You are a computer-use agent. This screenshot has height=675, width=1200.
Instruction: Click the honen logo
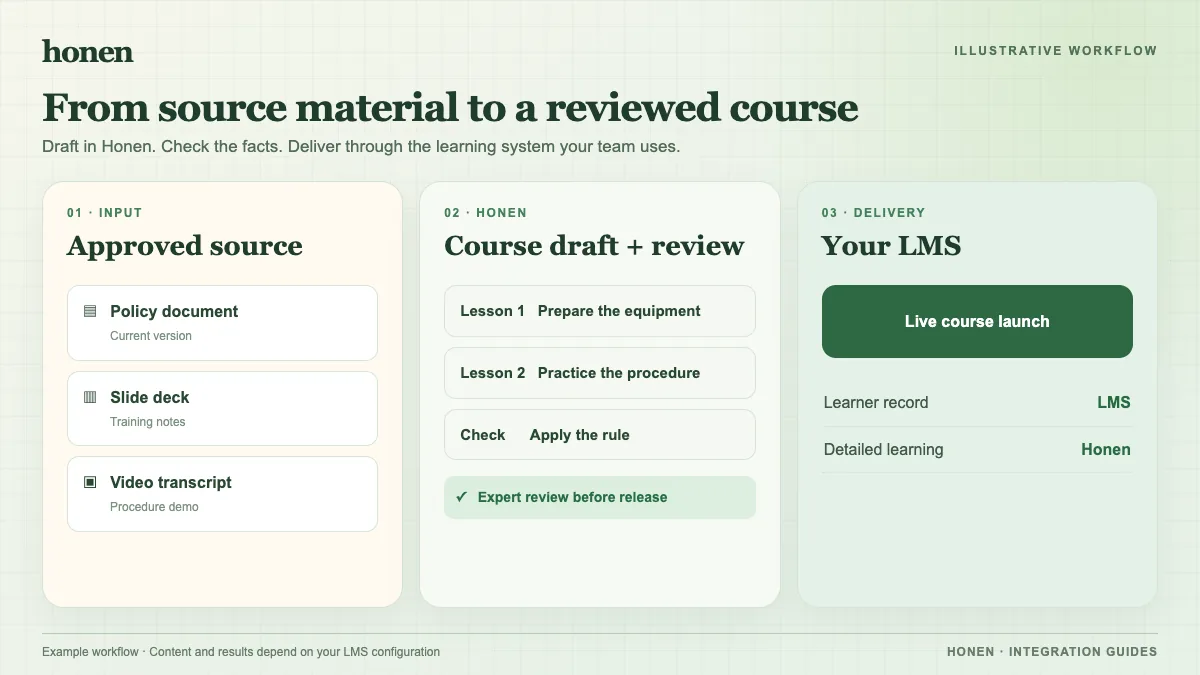87,51
